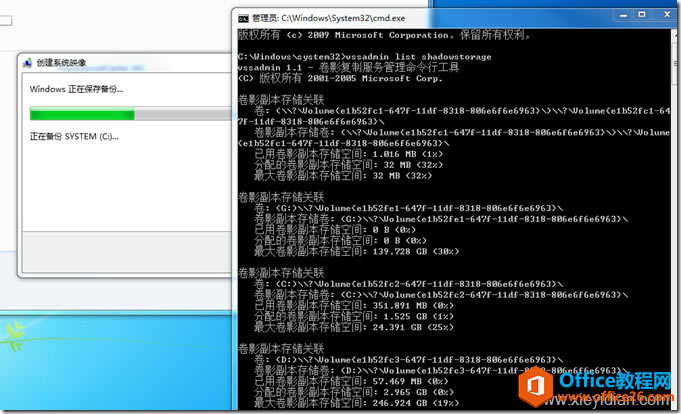Click the (G:) shadow storage volume line
This screenshot has width=681, height=414.
point(441,219)
